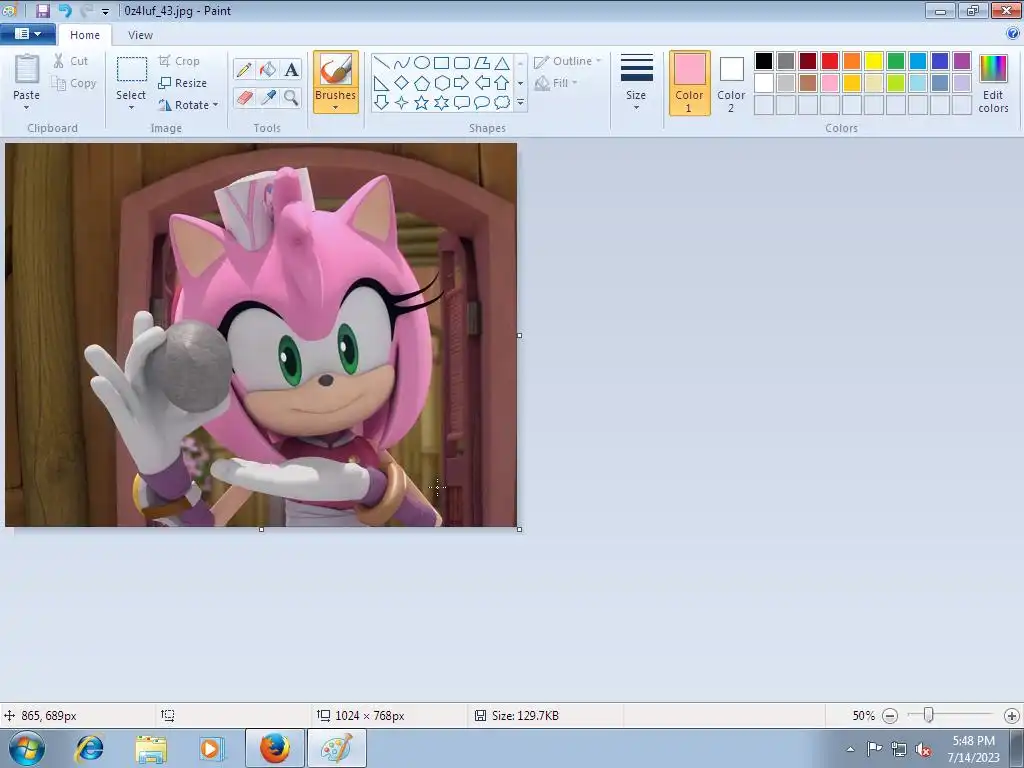Screen dimensions: 1024x768
Task: Open the Outline dropdown
Action: pyautogui.click(x=568, y=61)
